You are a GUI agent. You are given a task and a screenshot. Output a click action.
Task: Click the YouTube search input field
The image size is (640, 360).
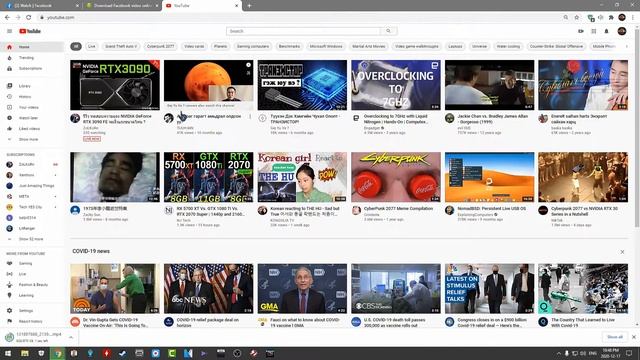(x=303, y=31)
